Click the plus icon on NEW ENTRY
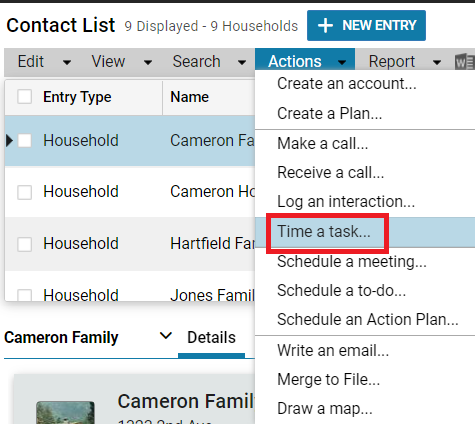Viewport: 475px width, 424px height. click(x=325, y=26)
